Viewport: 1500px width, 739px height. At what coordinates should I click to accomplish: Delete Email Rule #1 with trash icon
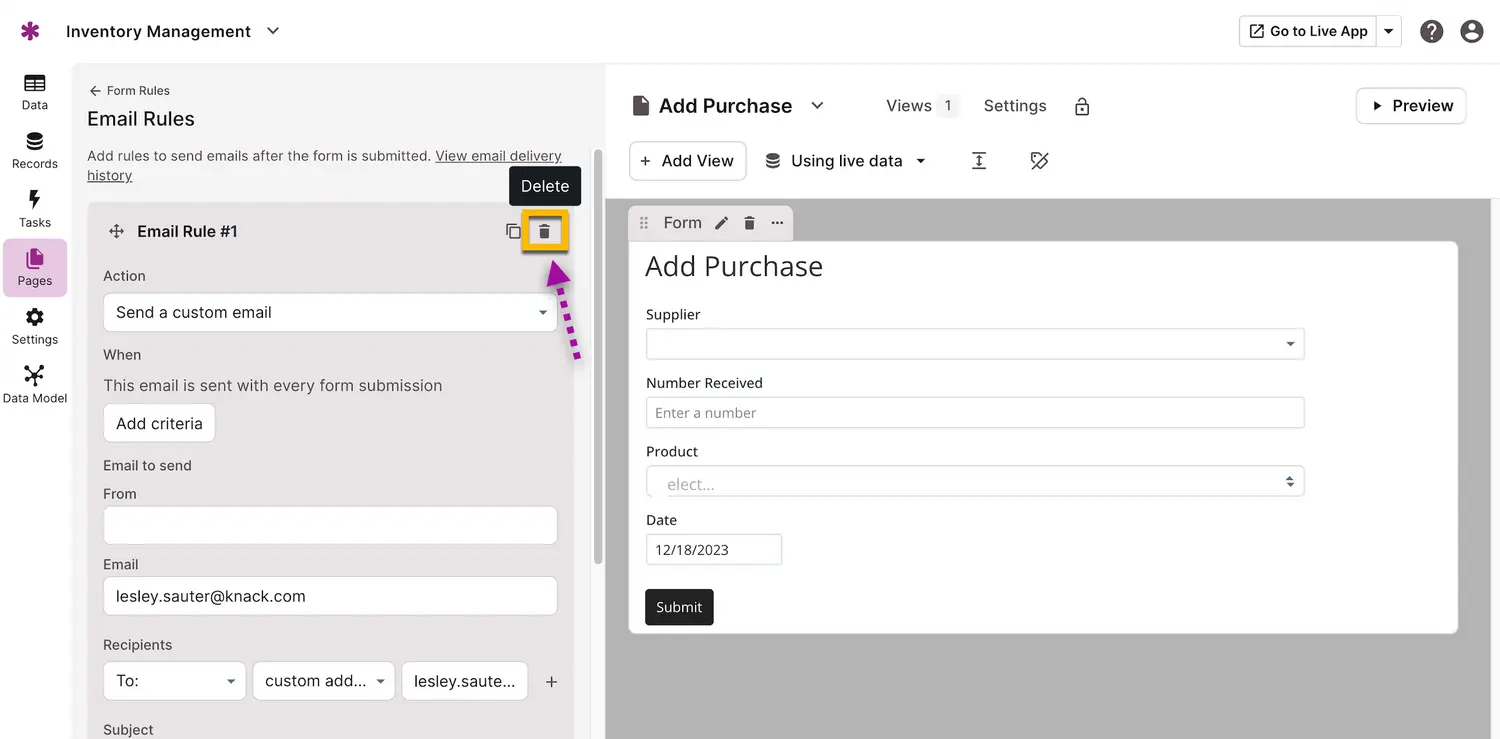544,231
